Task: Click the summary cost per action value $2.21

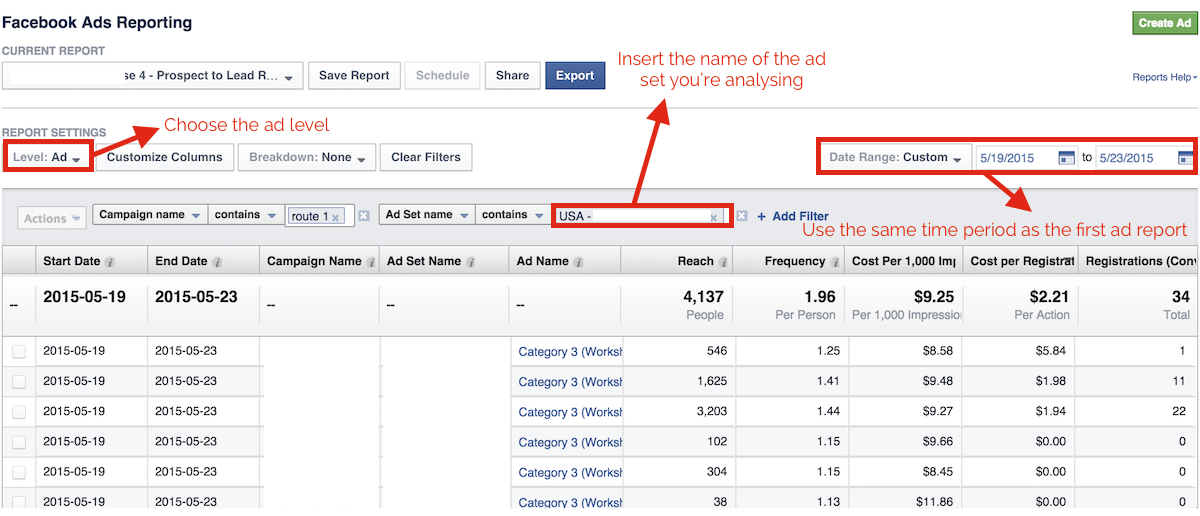Action: [x=1050, y=297]
